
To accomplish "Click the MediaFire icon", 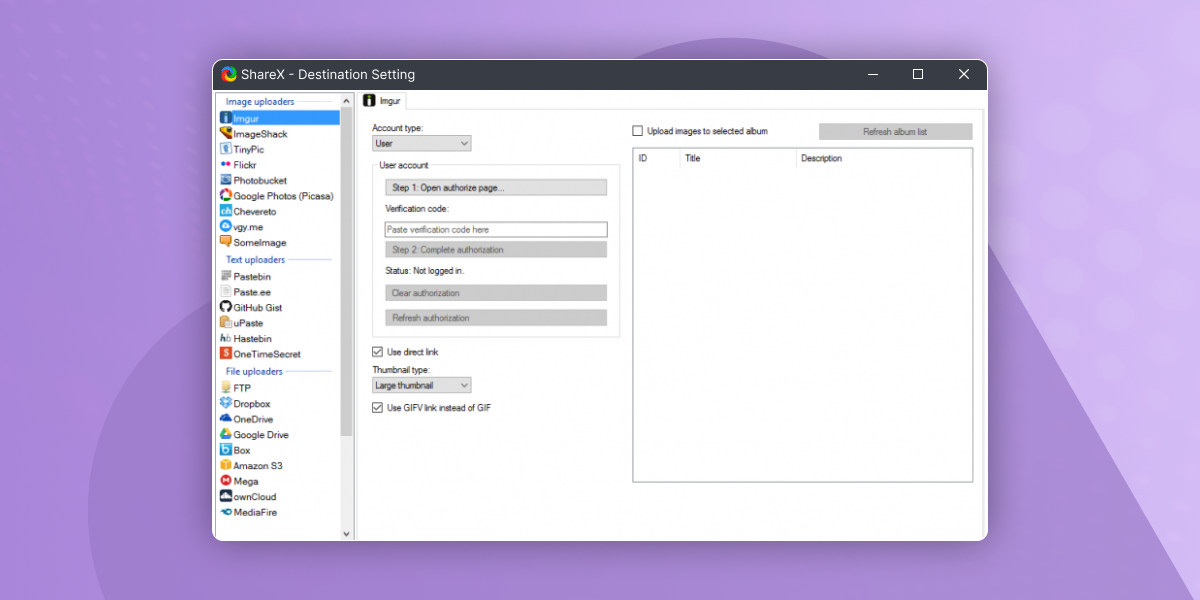I will [x=226, y=512].
